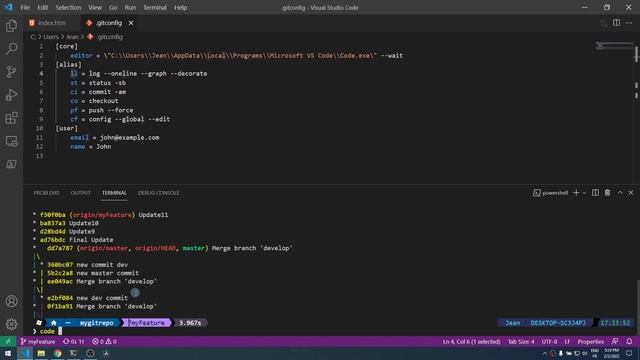Open Windows Start button
The width and height of the screenshot is (640, 360).
[8, 353]
